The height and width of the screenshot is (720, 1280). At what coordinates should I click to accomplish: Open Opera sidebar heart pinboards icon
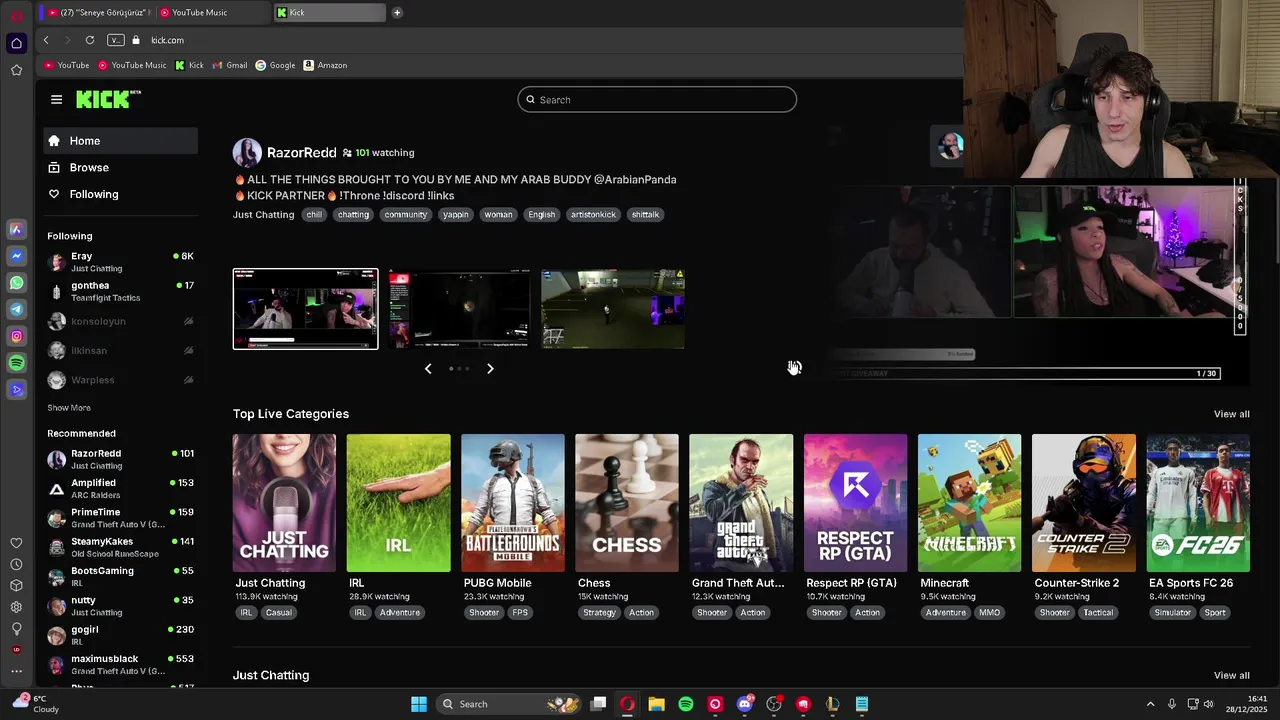16,543
